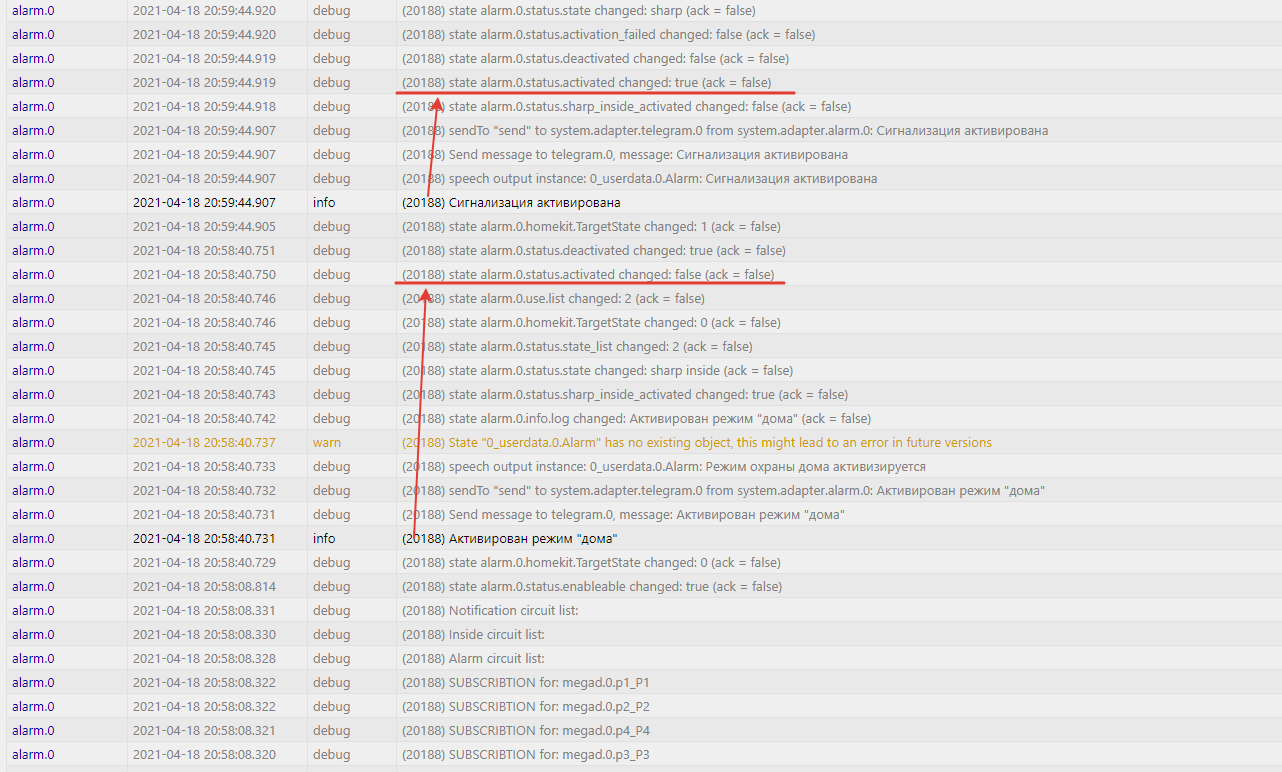
Task: Click timestamp 2021-04-18 20:59:44.918
Action: coord(204,106)
